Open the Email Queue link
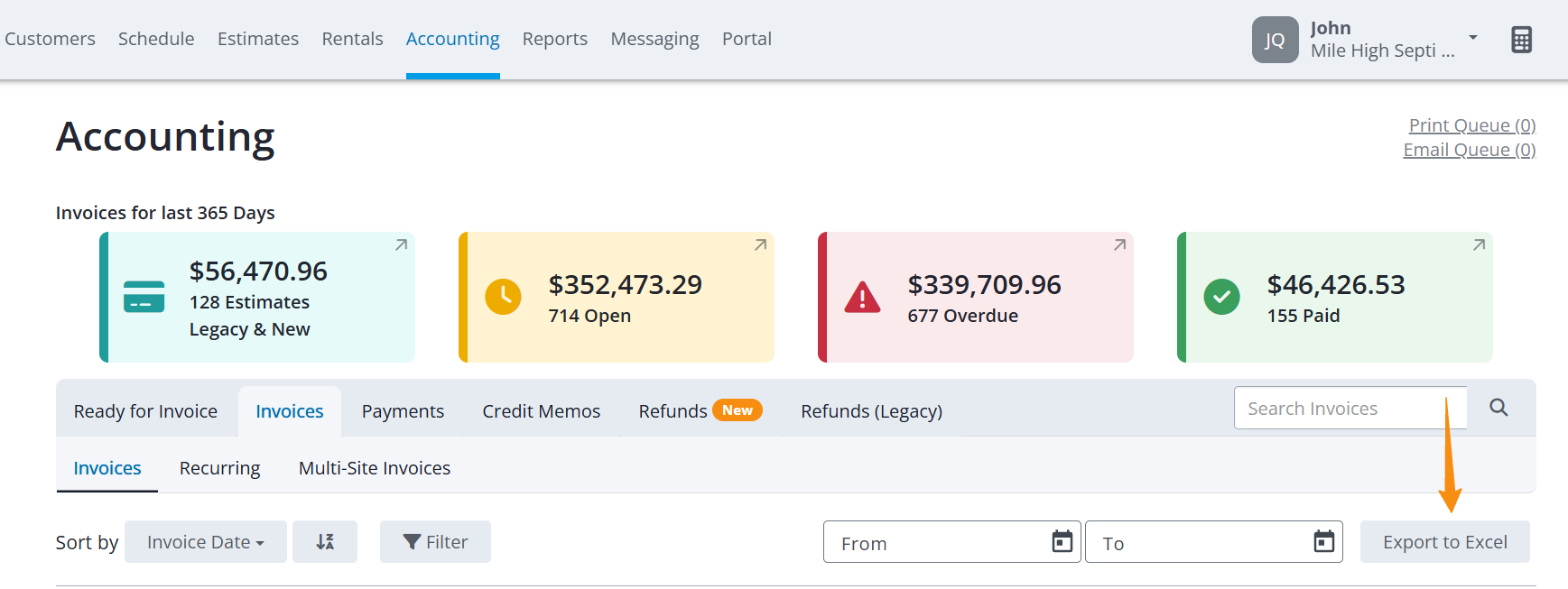The image size is (1568, 589). (x=1470, y=150)
